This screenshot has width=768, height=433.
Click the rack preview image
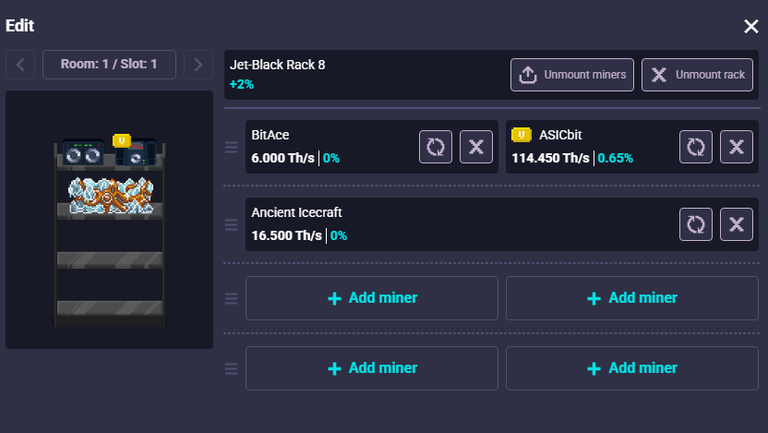(109, 230)
